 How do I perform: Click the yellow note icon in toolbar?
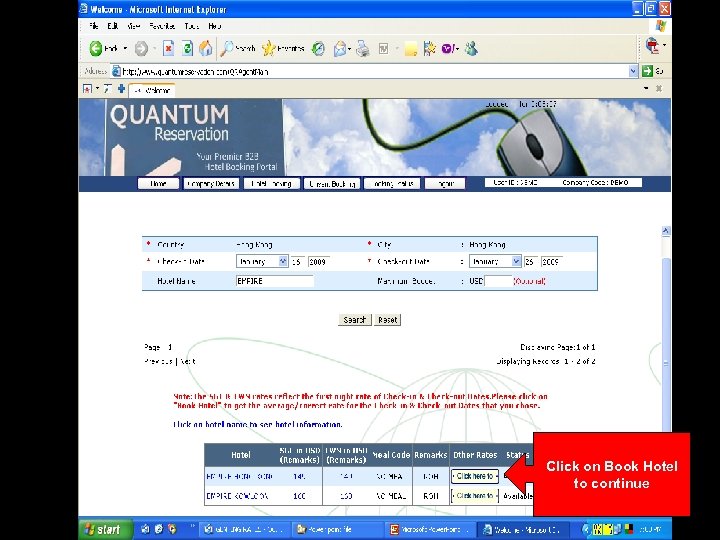[x=411, y=49]
